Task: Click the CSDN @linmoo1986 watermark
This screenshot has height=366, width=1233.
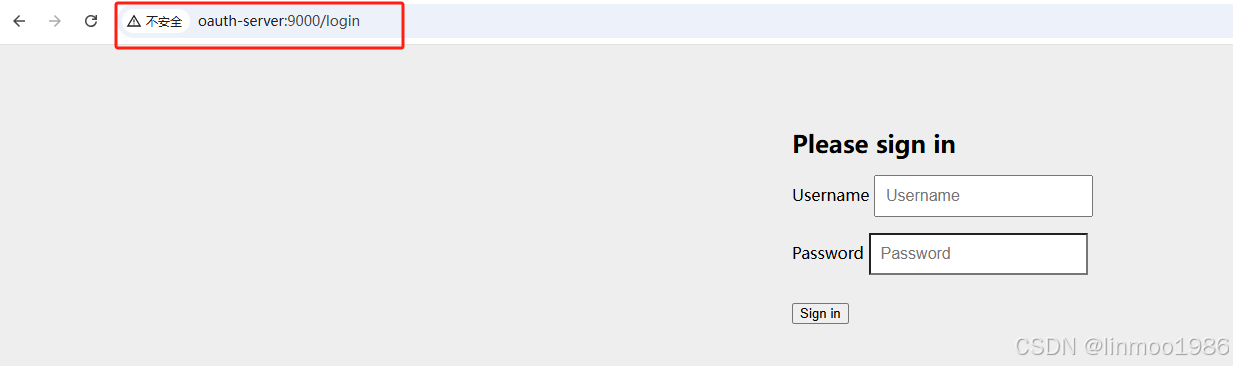Action: point(1122,347)
